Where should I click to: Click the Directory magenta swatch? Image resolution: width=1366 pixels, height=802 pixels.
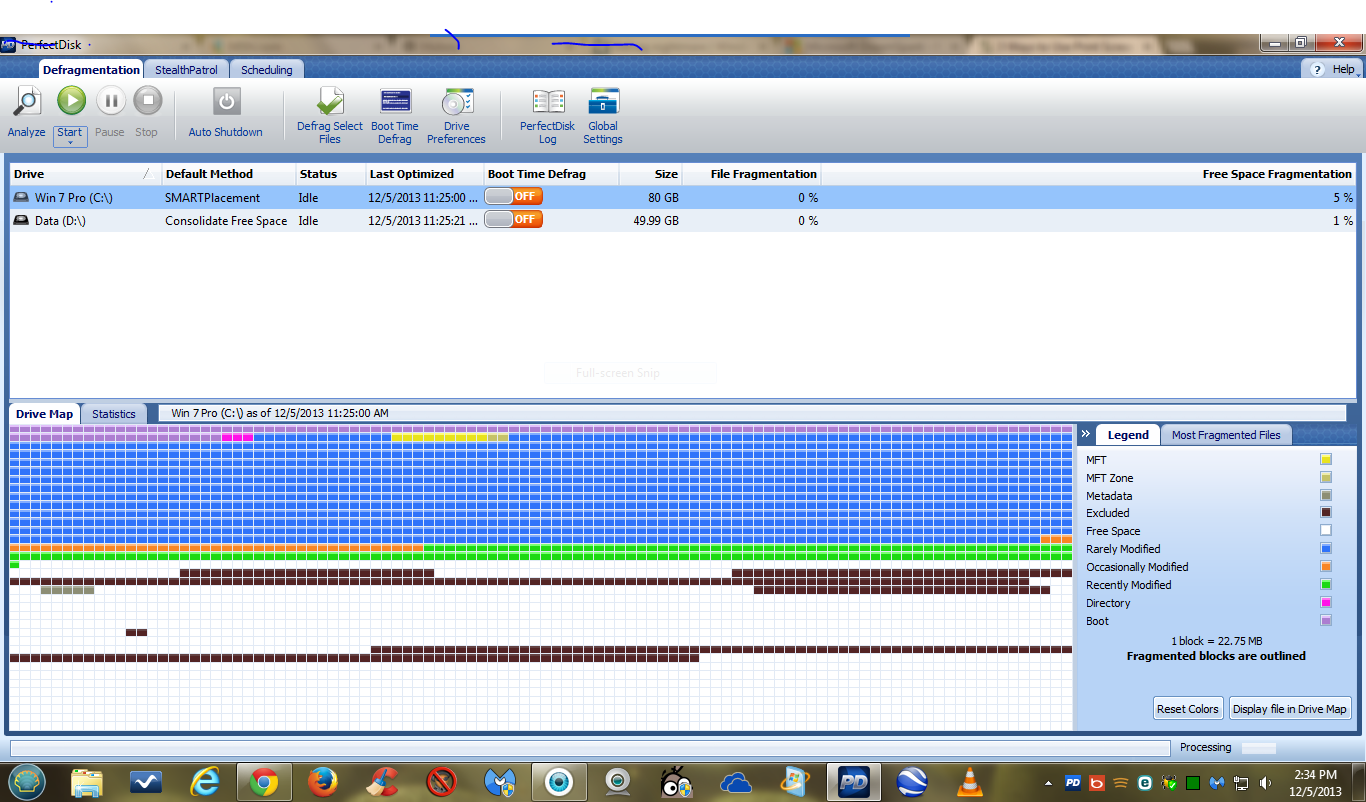coord(1326,603)
